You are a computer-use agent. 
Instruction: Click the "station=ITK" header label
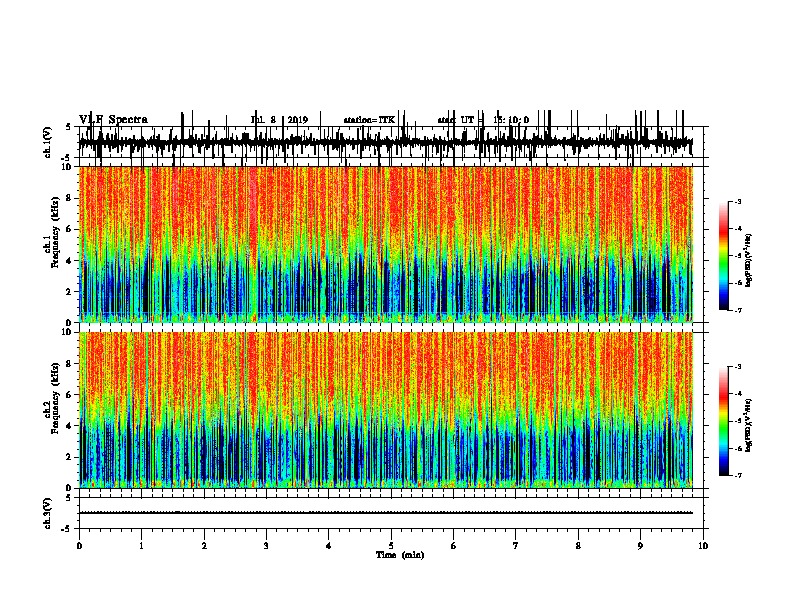[369, 120]
